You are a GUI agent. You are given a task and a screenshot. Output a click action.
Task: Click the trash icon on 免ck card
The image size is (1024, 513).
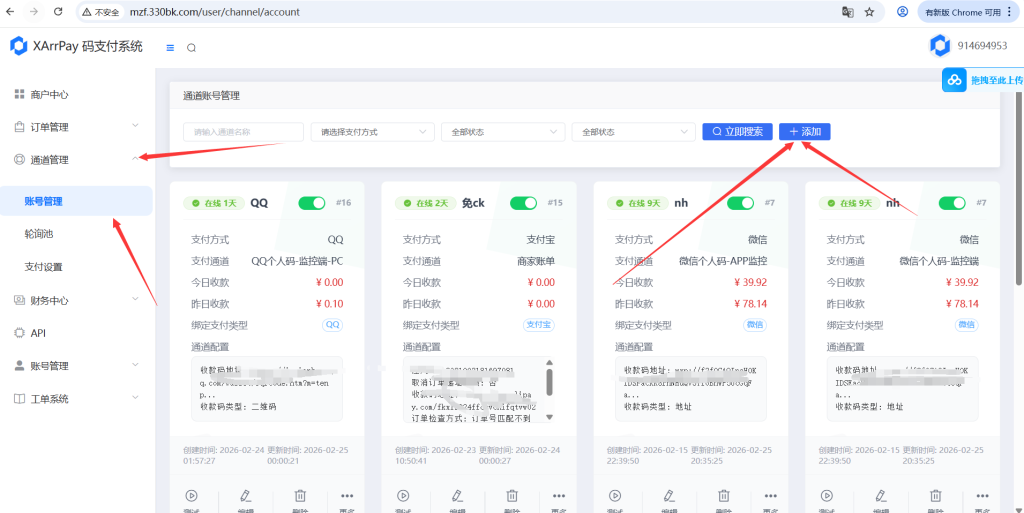pos(513,495)
